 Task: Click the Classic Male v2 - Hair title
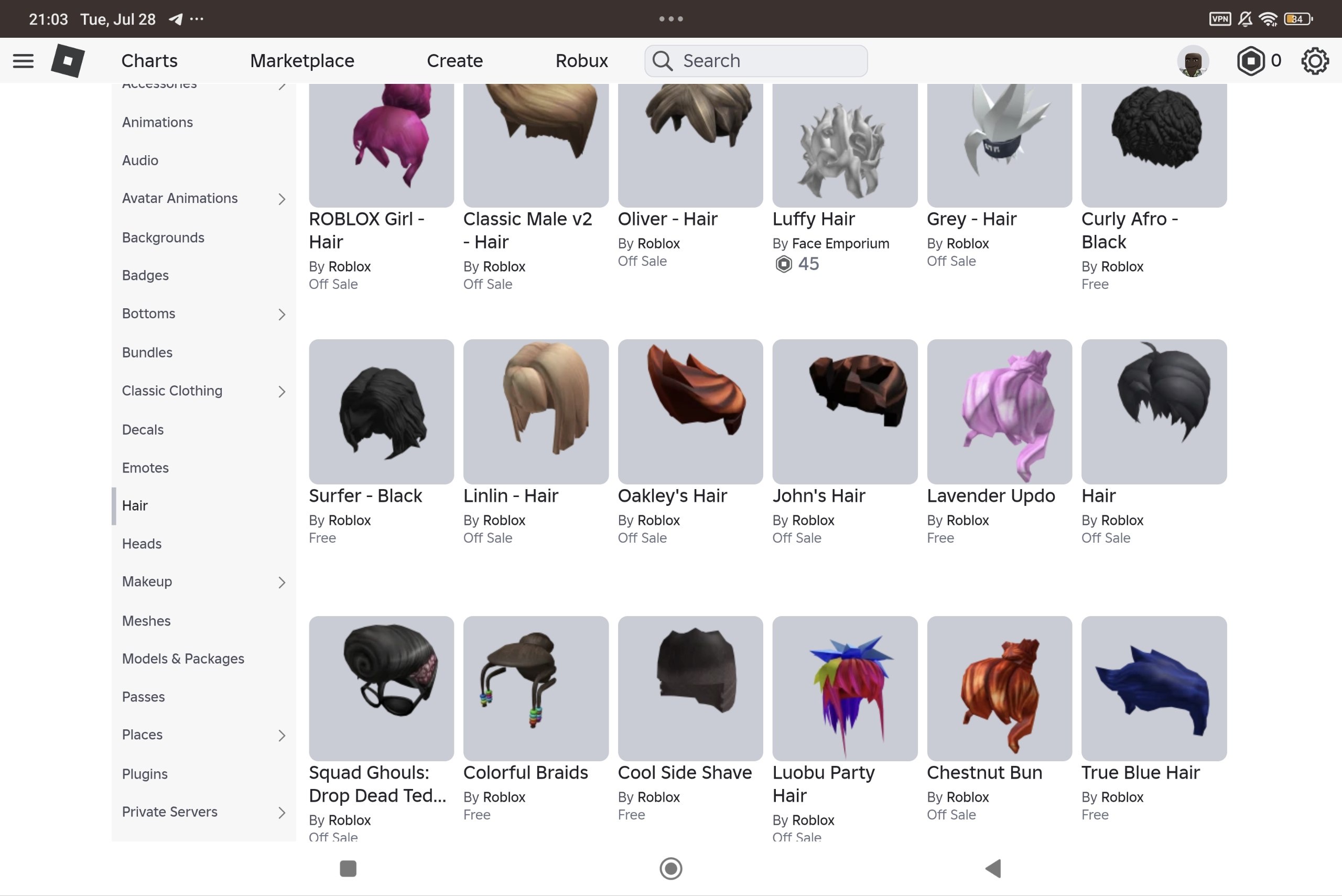527,230
